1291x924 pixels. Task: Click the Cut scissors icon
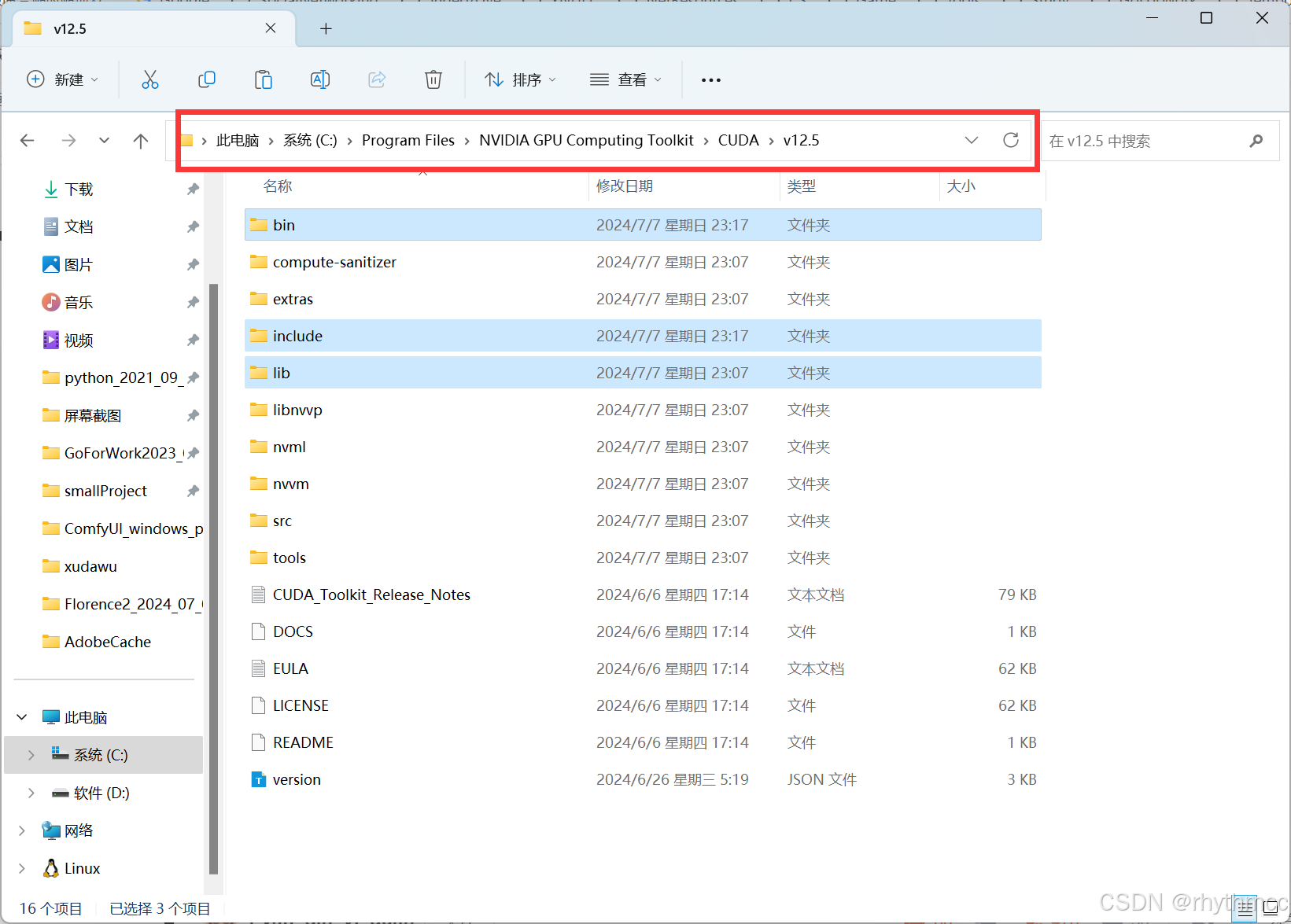150,79
